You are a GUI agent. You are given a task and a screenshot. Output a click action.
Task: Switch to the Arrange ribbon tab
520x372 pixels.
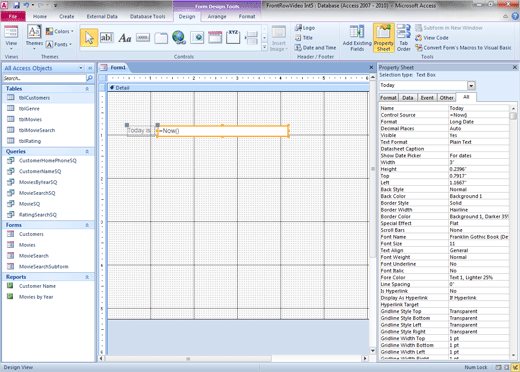coord(217,16)
